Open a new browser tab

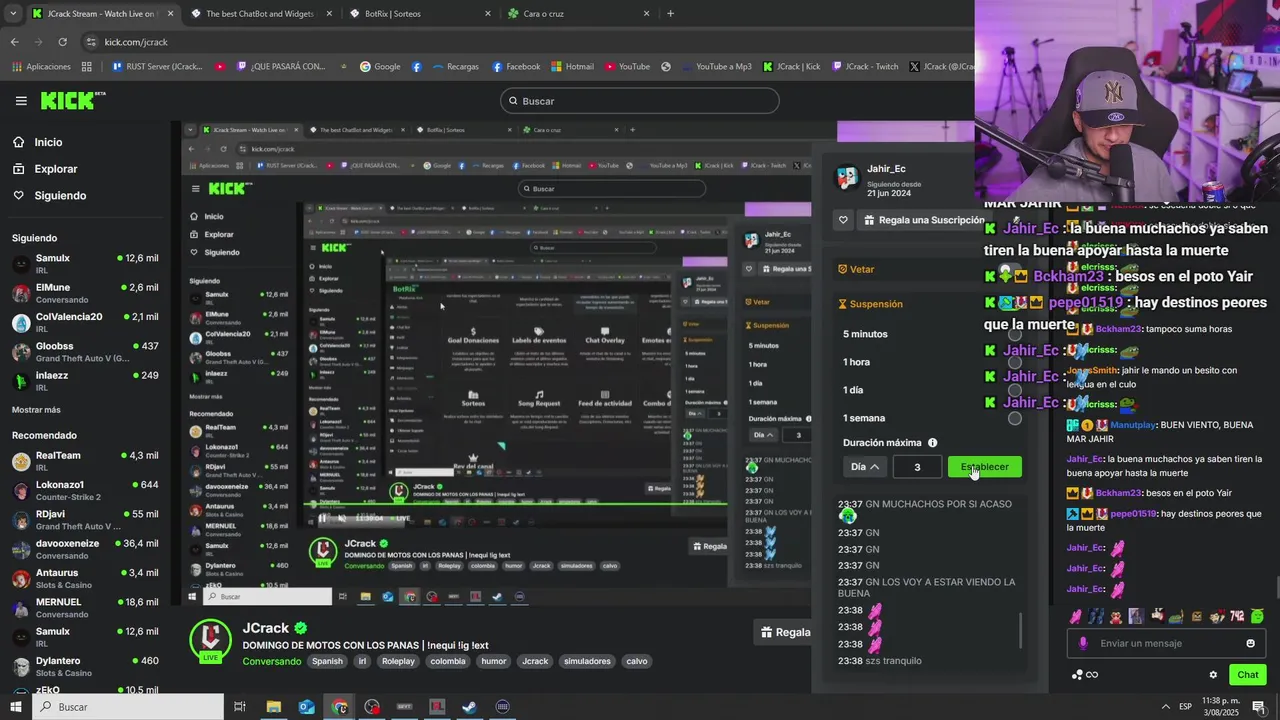click(x=670, y=14)
